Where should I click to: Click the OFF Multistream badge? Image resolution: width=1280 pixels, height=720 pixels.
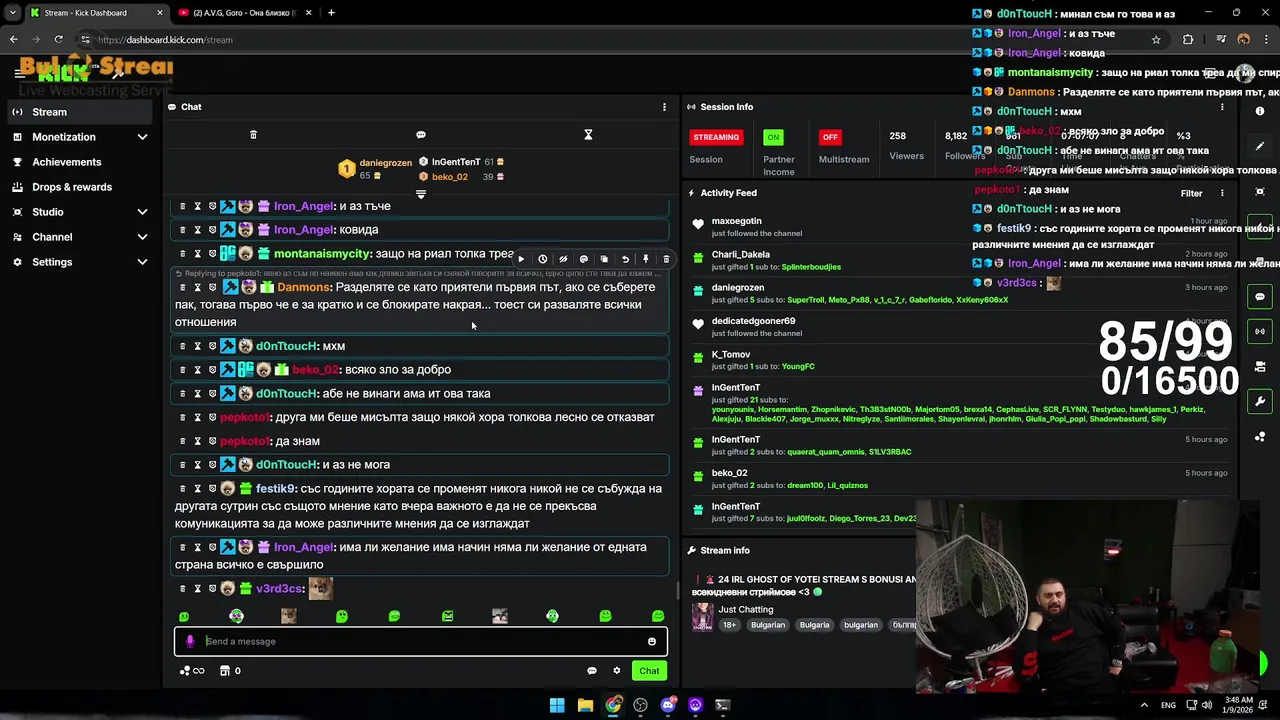pos(830,137)
